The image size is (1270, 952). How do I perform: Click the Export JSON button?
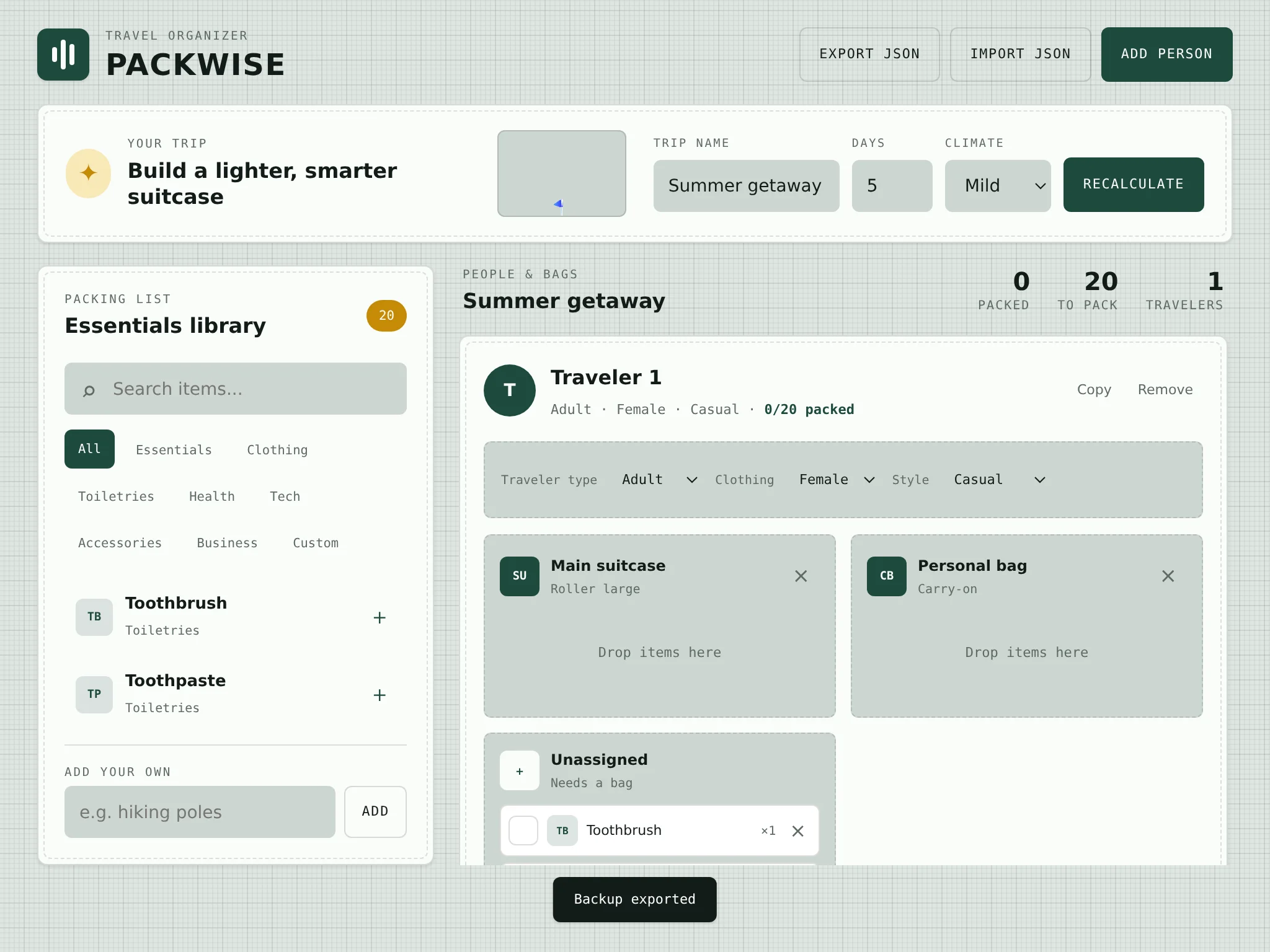pos(869,55)
